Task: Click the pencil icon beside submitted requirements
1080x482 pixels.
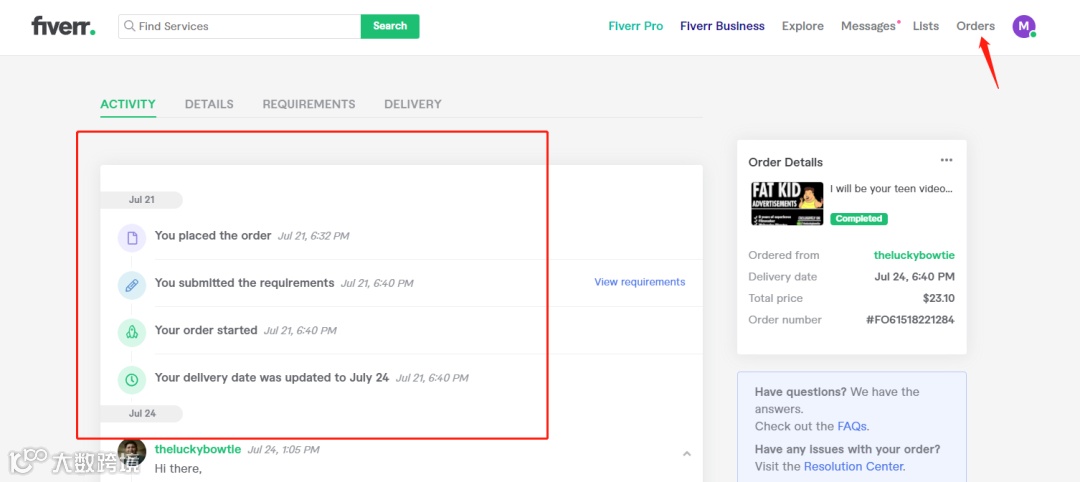Action: click(132, 285)
